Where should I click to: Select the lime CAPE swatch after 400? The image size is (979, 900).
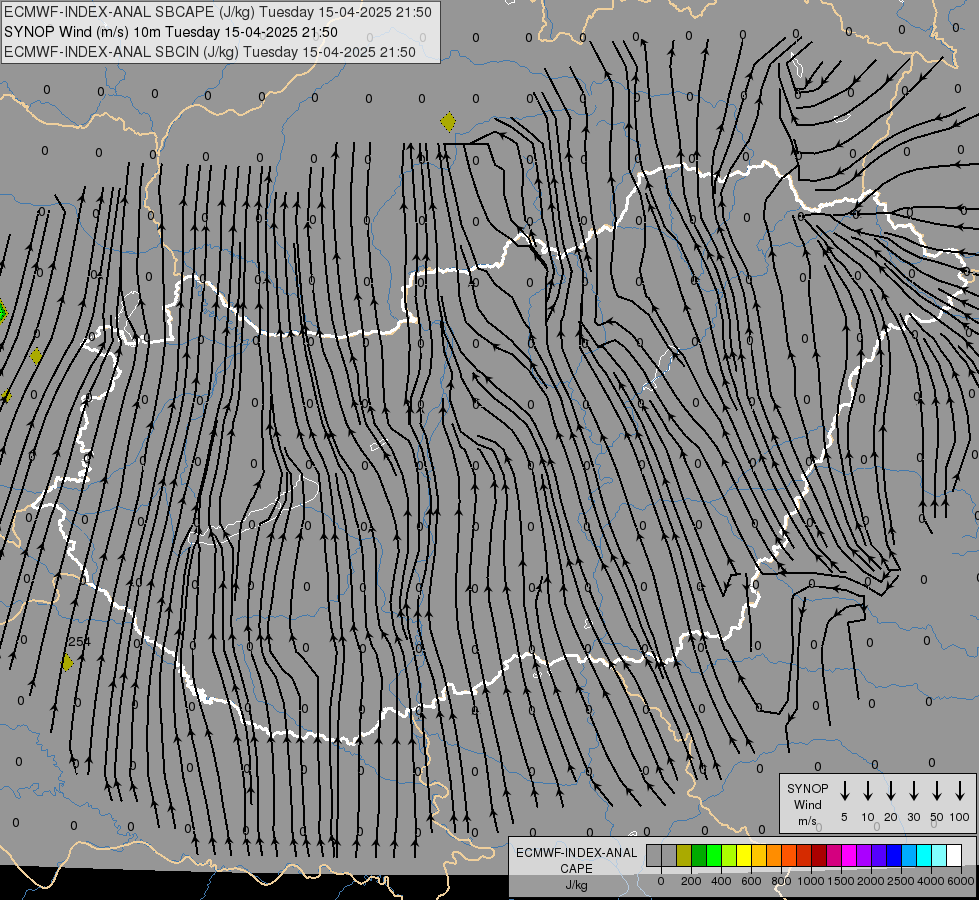pyautogui.click(x=729, y=856)
